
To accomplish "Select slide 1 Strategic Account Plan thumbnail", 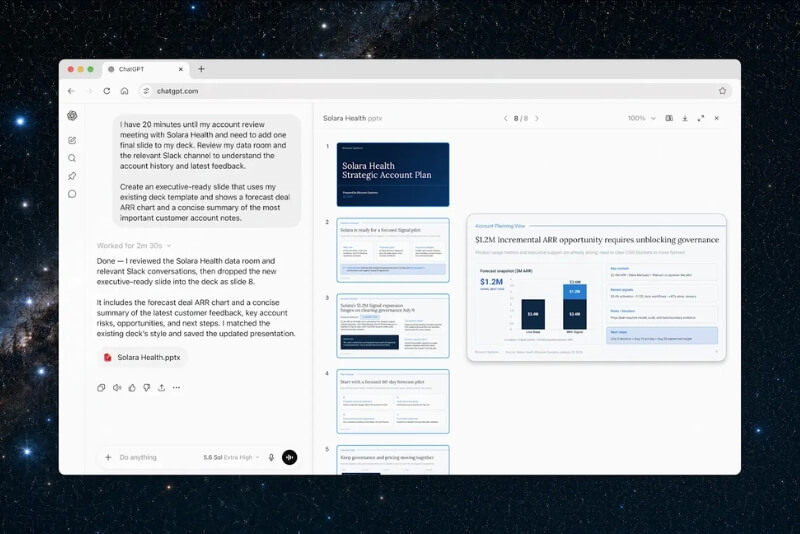I will 393,174.
